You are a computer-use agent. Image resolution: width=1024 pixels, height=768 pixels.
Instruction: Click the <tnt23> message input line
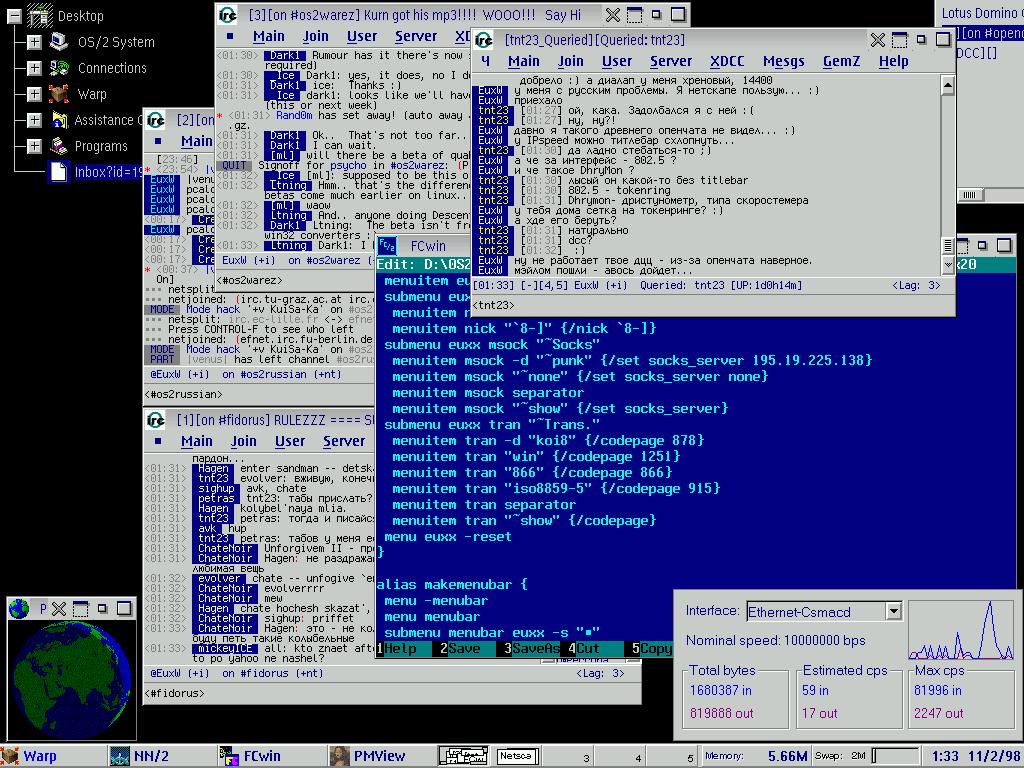click(713, 305)
